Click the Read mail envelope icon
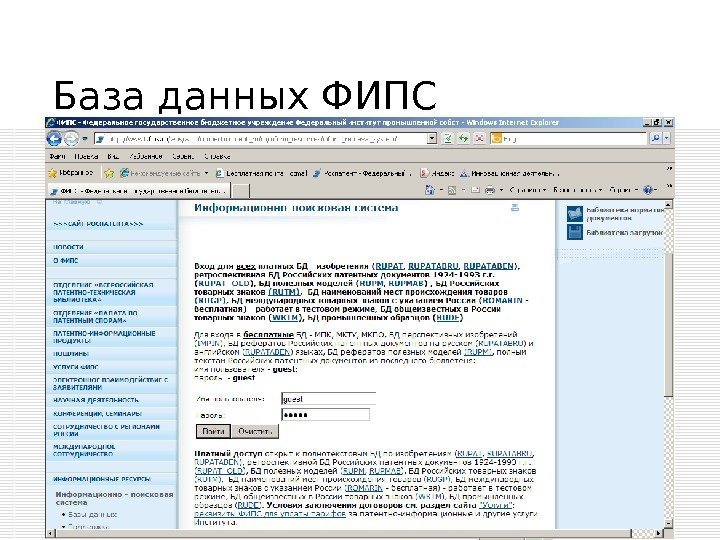This screenshot has height=540, width=720. (475, 190)
